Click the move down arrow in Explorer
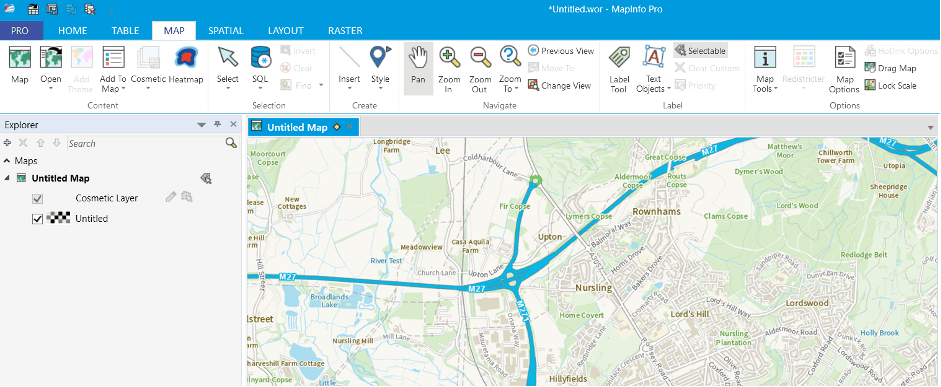Viewport: 941px width, 387px height. [56, 143]
